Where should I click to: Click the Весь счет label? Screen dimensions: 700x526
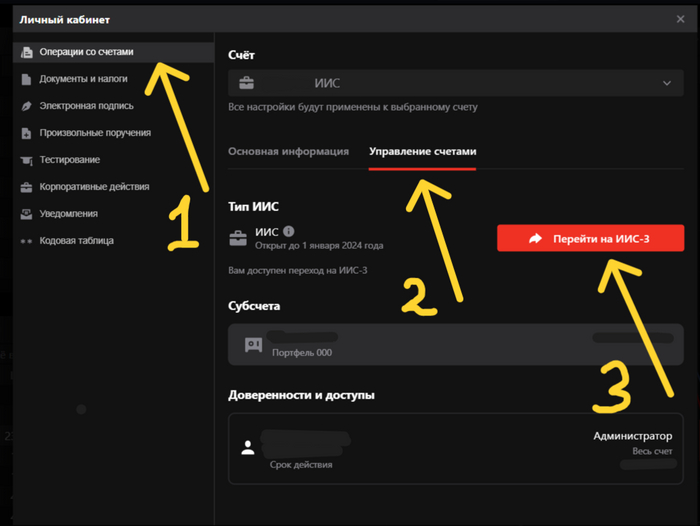(652, 451)
